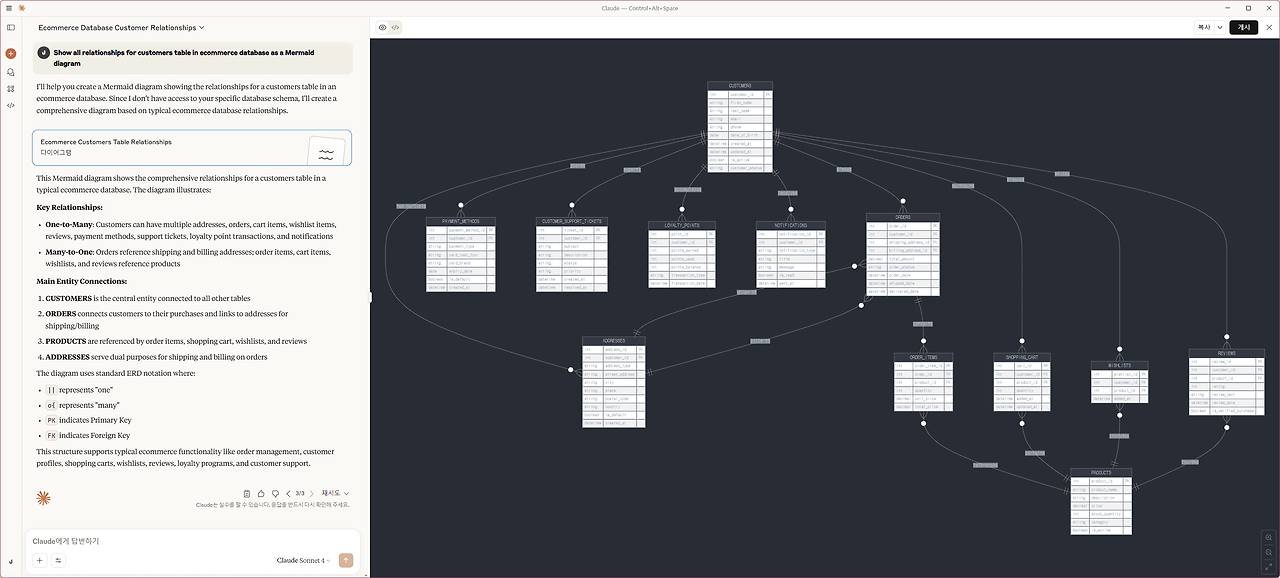Navigate to previous response with left arrow
1280x578 pixels.
(288, 493)
